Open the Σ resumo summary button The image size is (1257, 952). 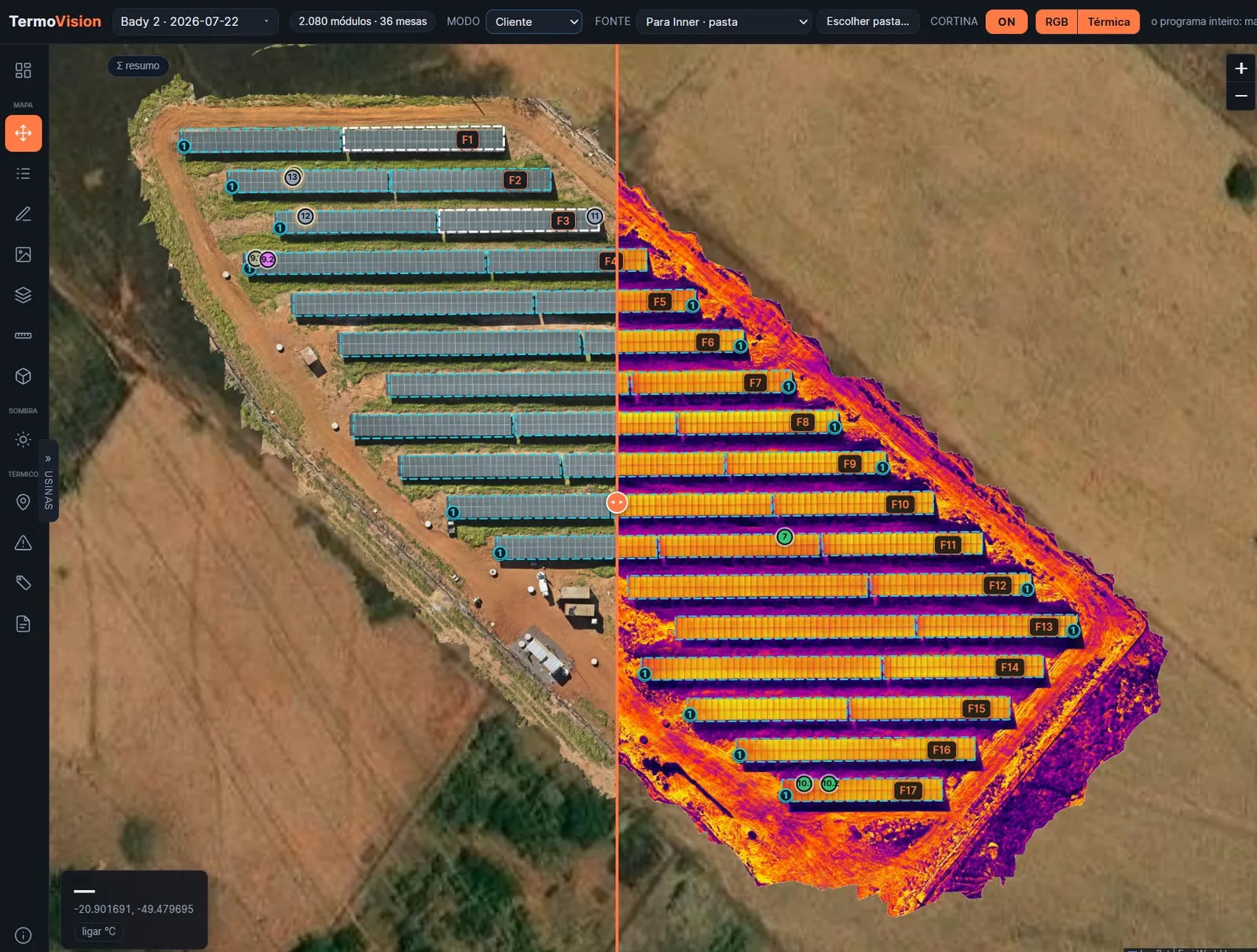[138, 66]
